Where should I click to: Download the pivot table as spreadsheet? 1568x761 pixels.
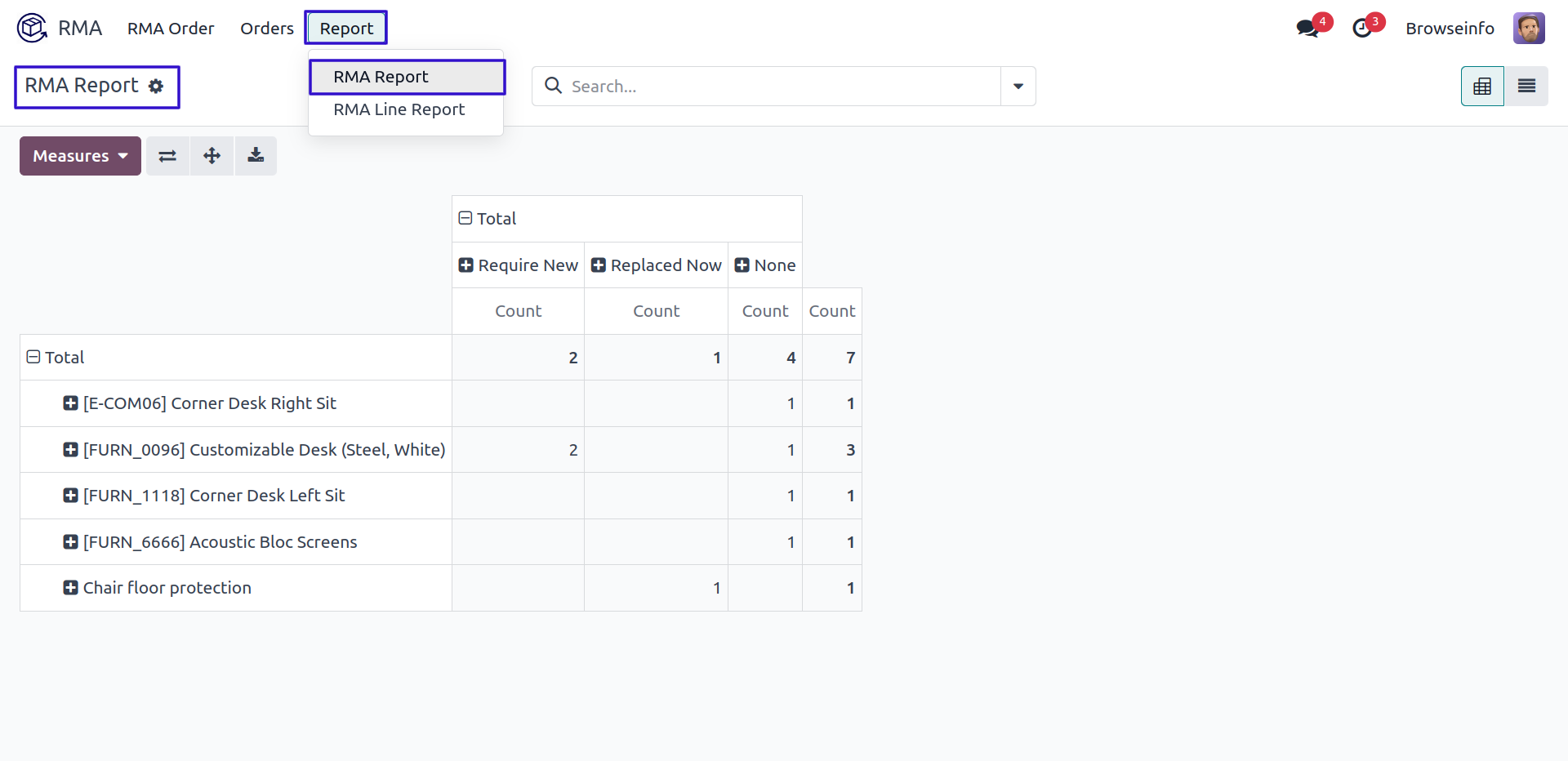point(256,156)
